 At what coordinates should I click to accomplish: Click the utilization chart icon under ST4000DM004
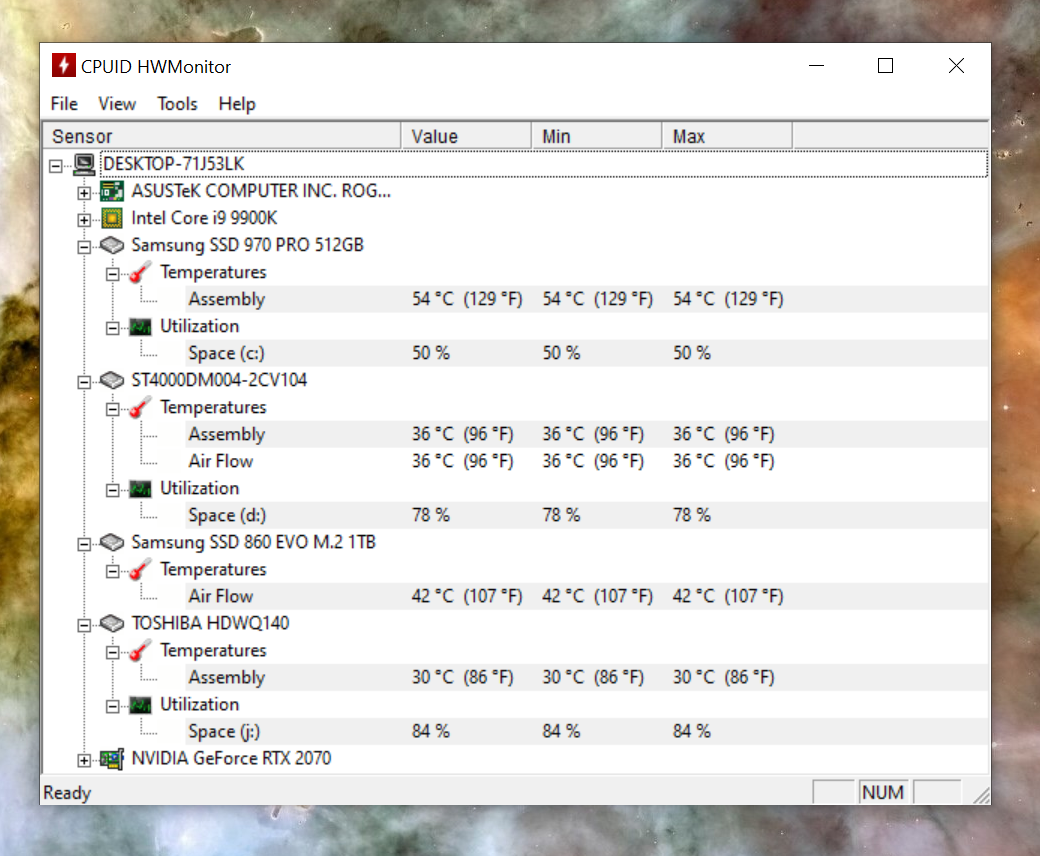tap(141, 489)
